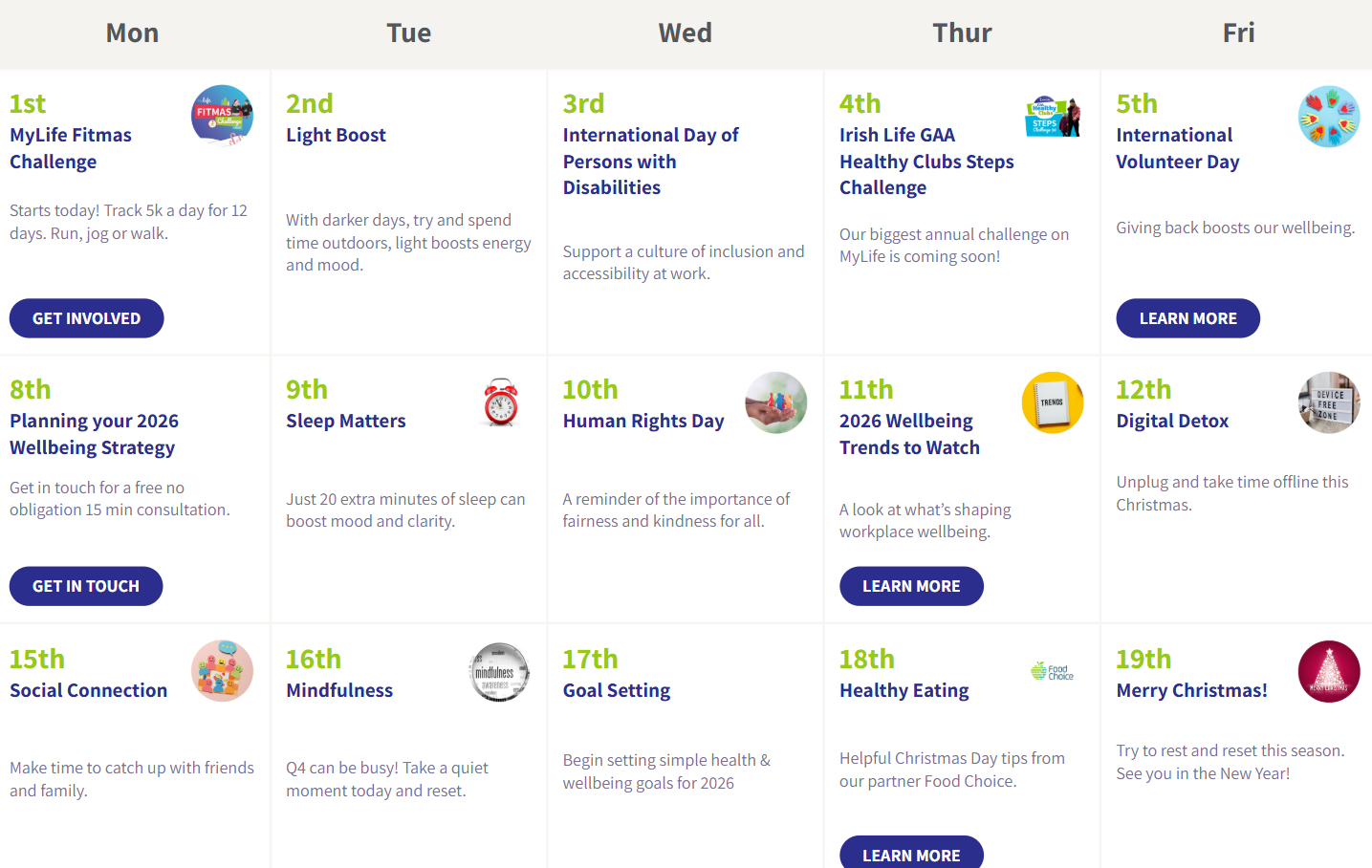Click the MyLife Fitmas Challenge round icon

click(x=222, y=116)
